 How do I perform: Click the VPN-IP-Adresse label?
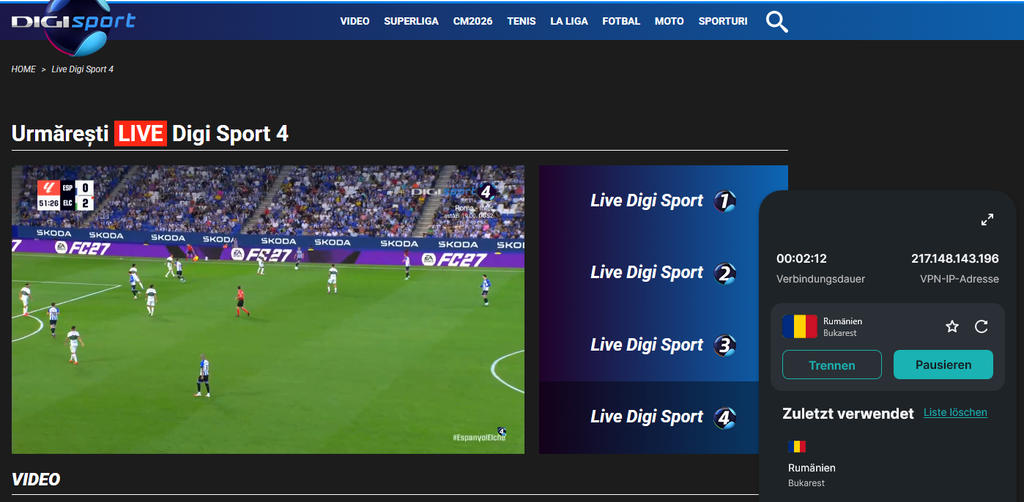tap(959, 279)
